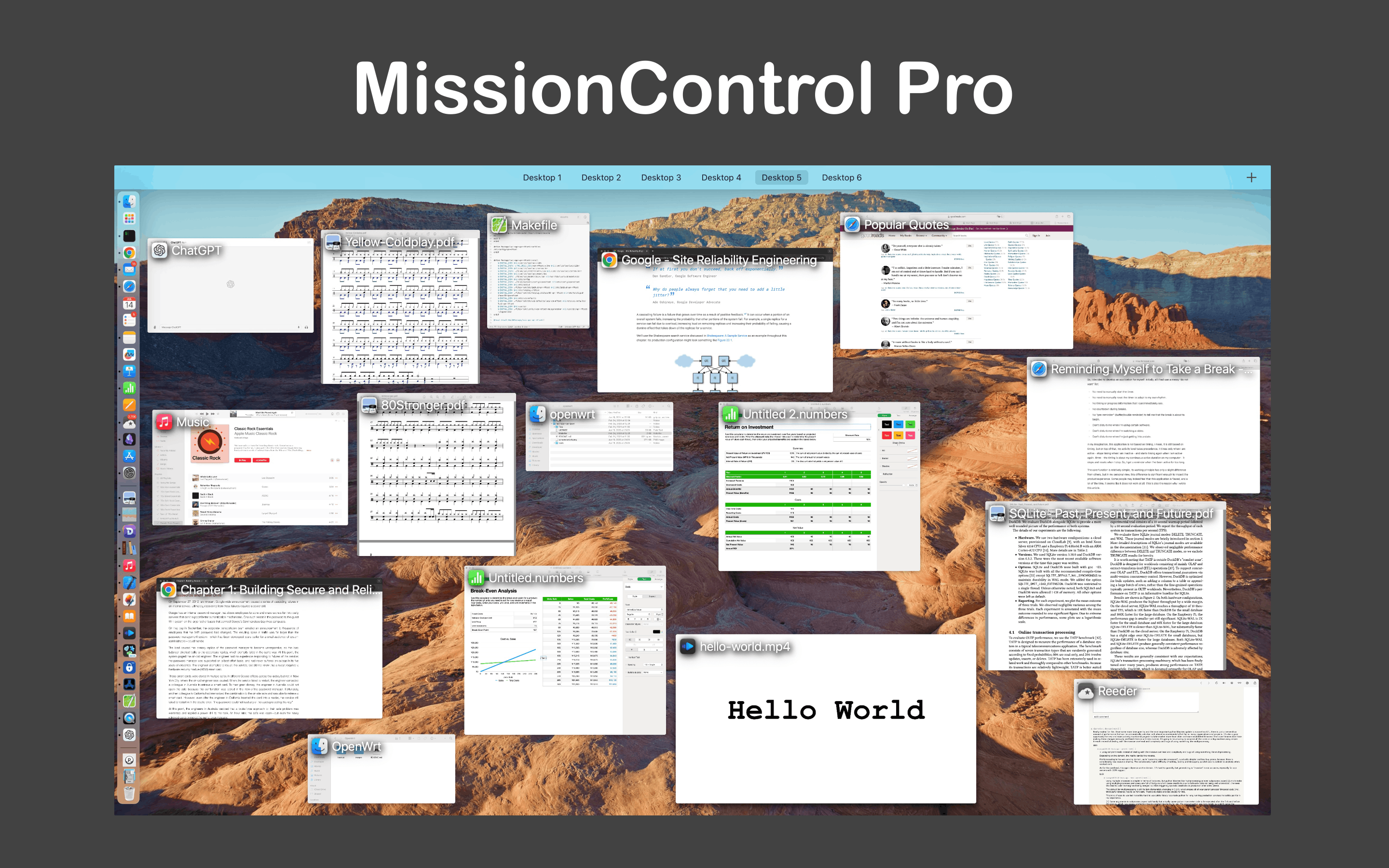Screen dimensions: 1389x868
Task: Select Chapter 1: Building Secure Chrome window
Action: coord(269,649)
